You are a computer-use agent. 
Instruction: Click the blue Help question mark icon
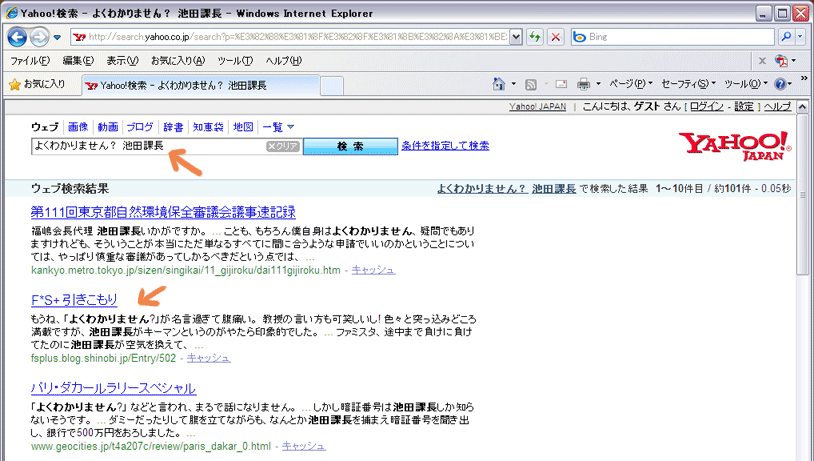780,84
